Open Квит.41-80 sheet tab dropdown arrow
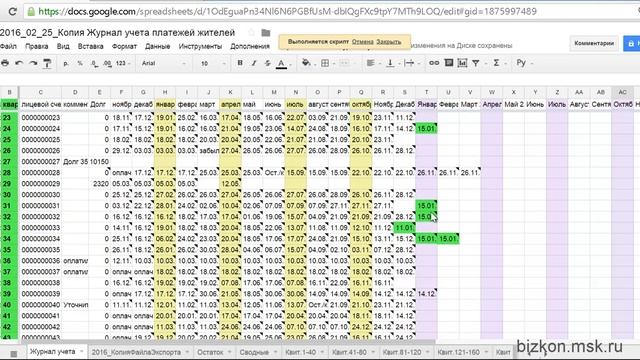 coord(373,352)
